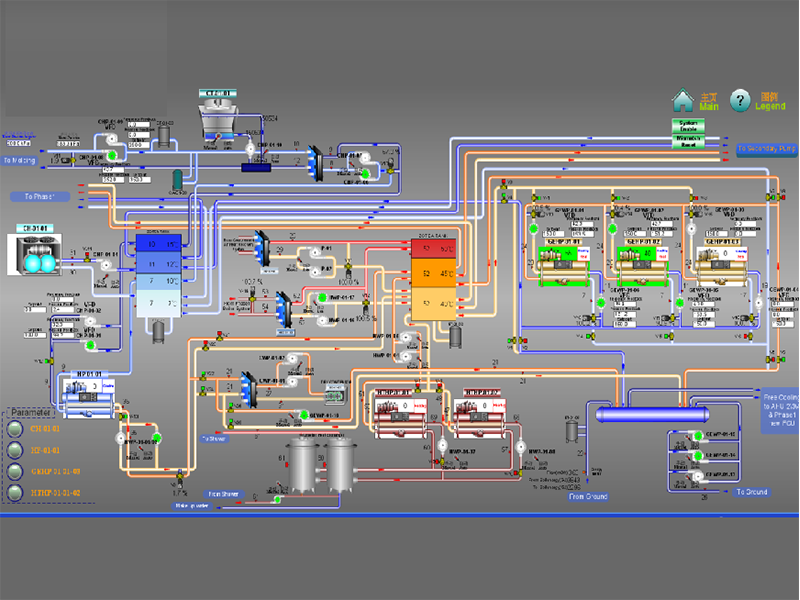Toggle the CH-01-01 parameter button
This screenshot has width=800, height=600.
[x=15, y=429]
